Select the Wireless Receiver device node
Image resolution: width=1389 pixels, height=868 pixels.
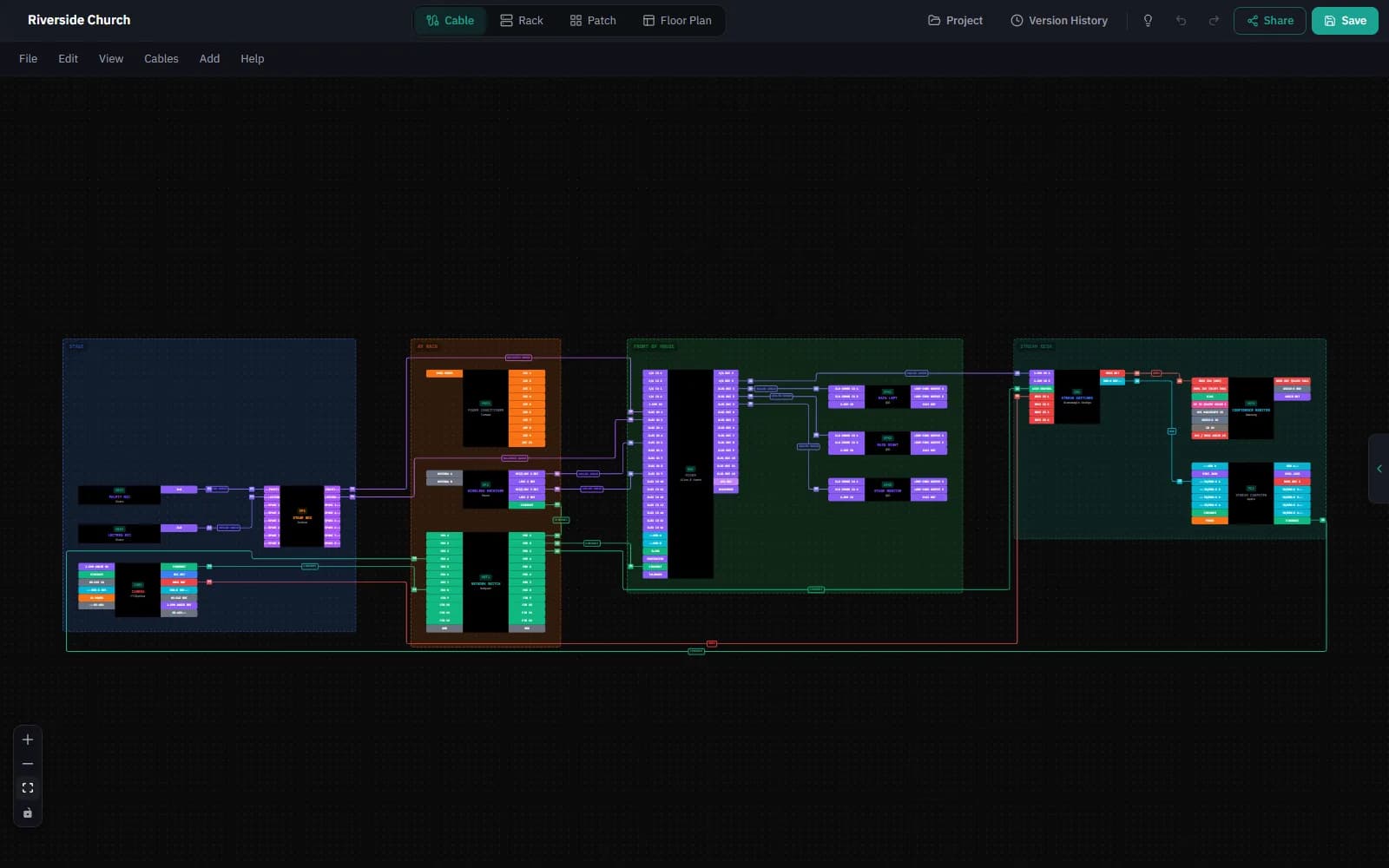click(x=485, y=490)
